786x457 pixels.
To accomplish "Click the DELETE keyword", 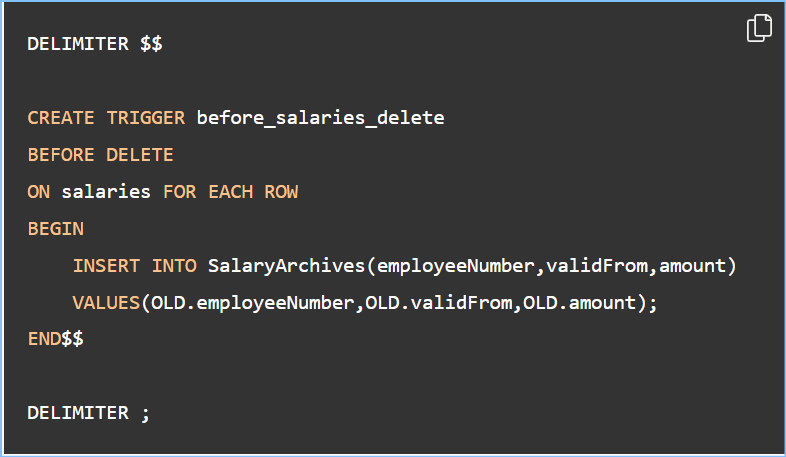I will (x=140, y=155).
